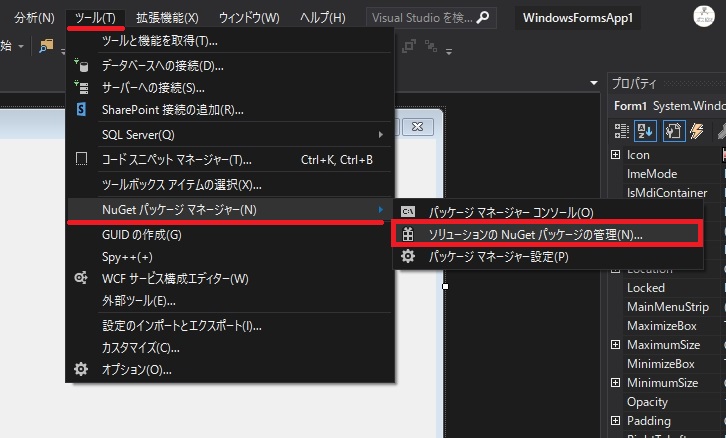This screenshot has width=726, height=438.
Task: Click the SQL Server submenu arrow
Action: (381, 135)
